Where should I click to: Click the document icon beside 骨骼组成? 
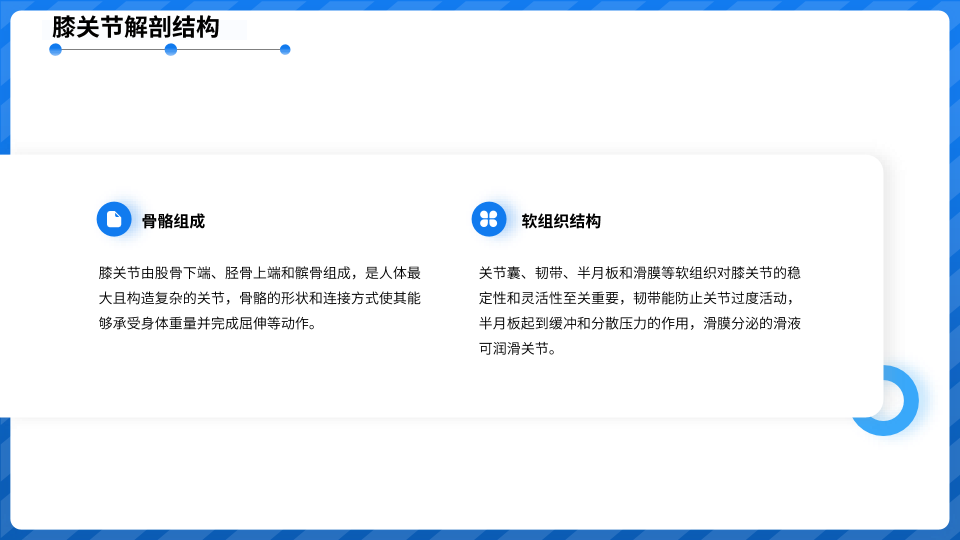point(114,219)
